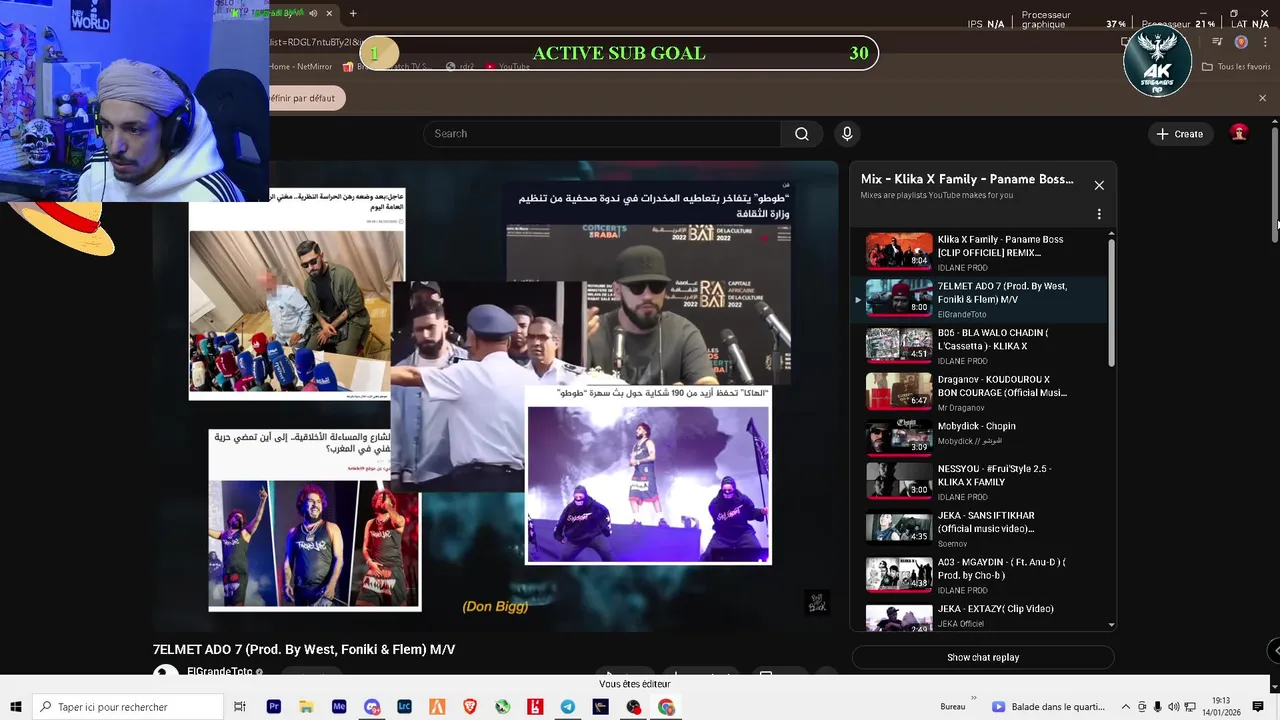This screenshot has width=1280, height=720.
Task: Open the Windows Start menu
Action: point(16,707)
